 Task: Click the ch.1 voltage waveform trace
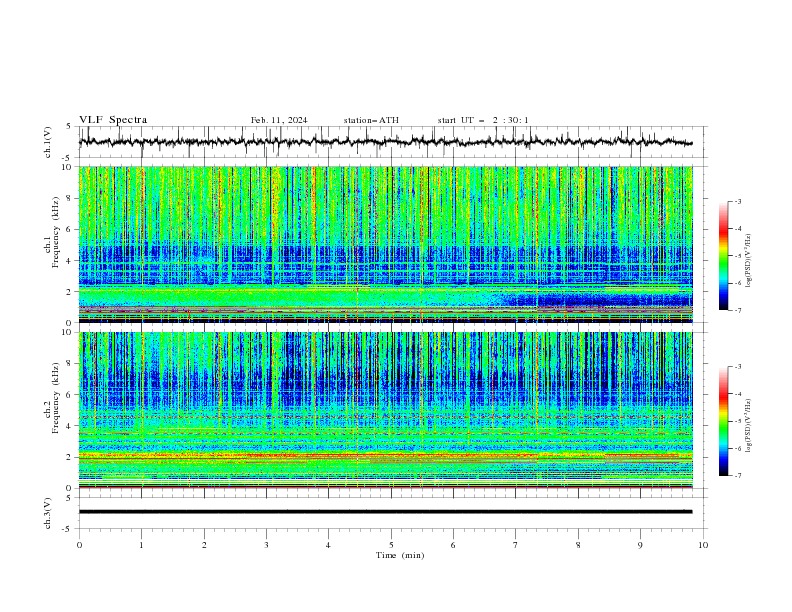pos(385,142)
